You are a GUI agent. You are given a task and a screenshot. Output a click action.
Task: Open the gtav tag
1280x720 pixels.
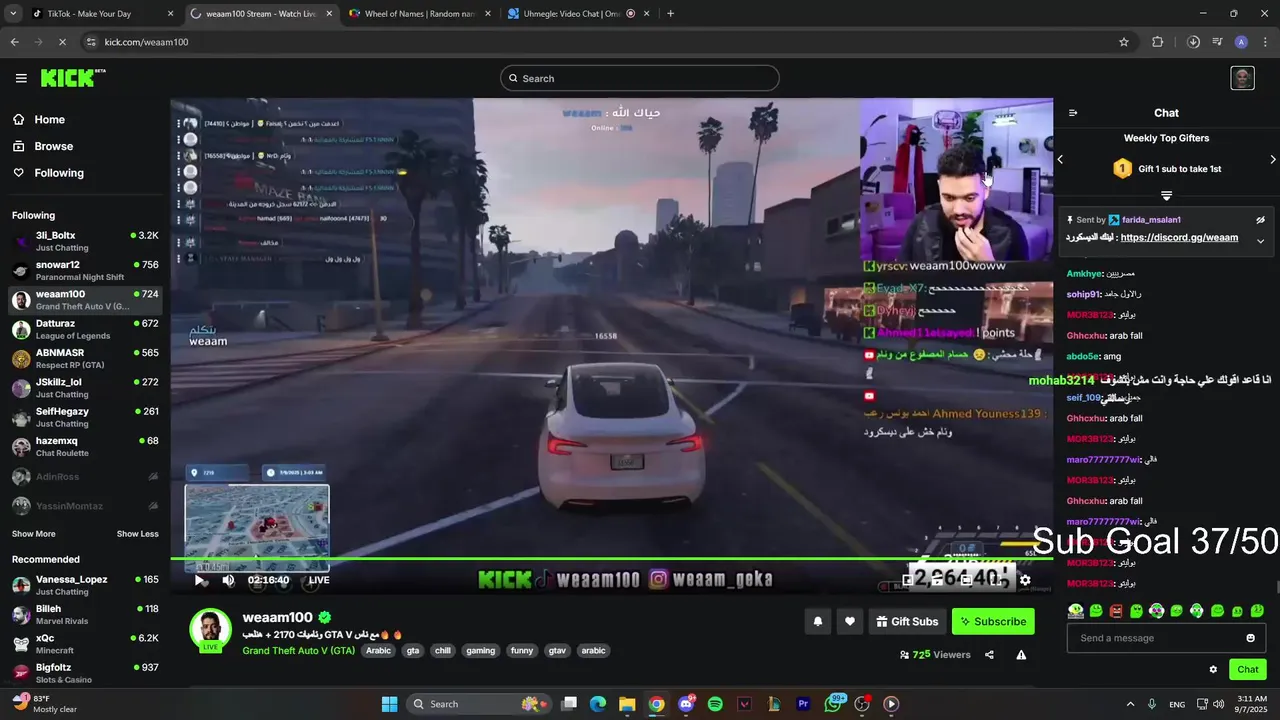coord(557,651)
